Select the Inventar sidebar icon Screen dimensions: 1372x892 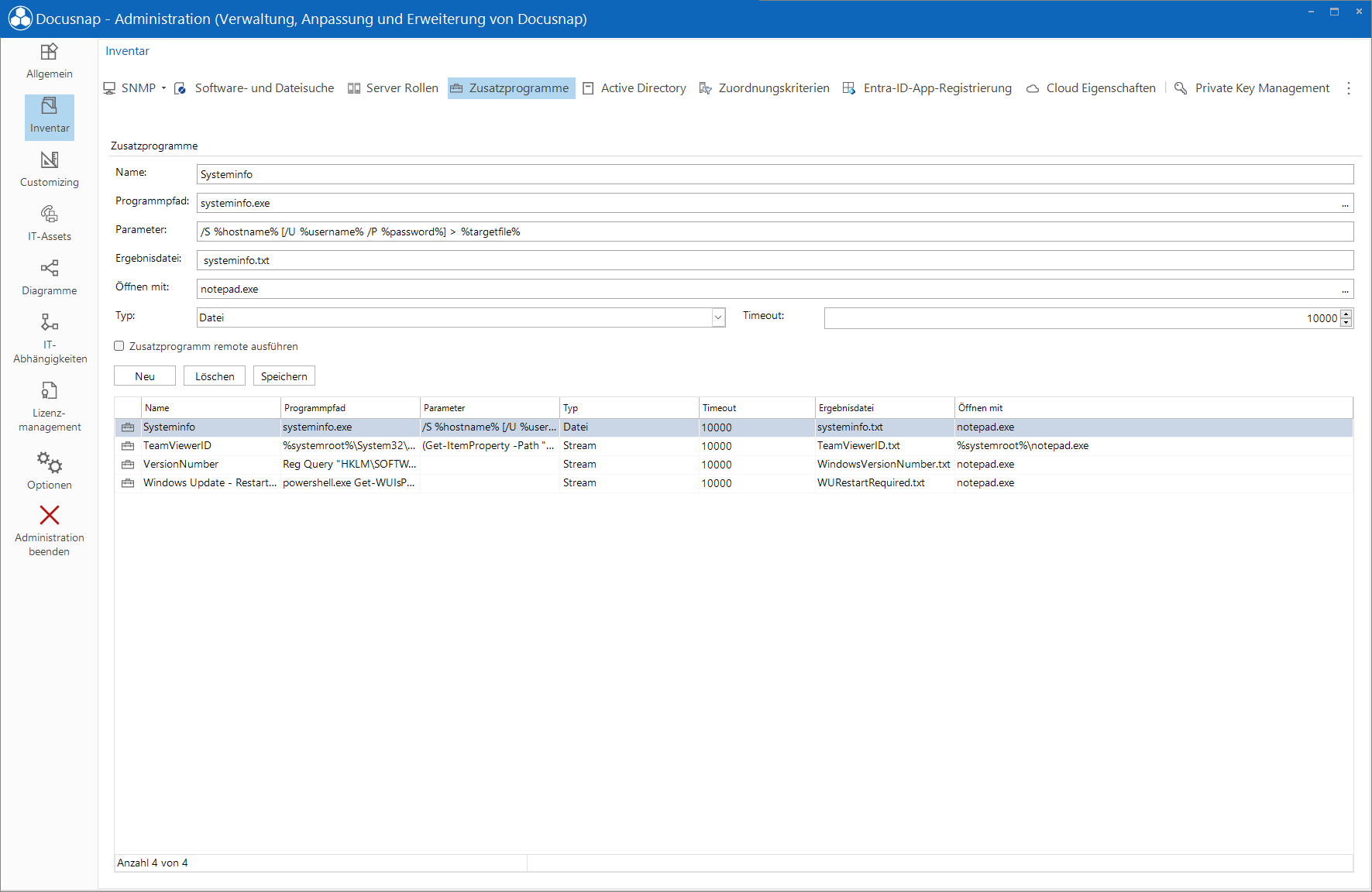tap(49, 105)
